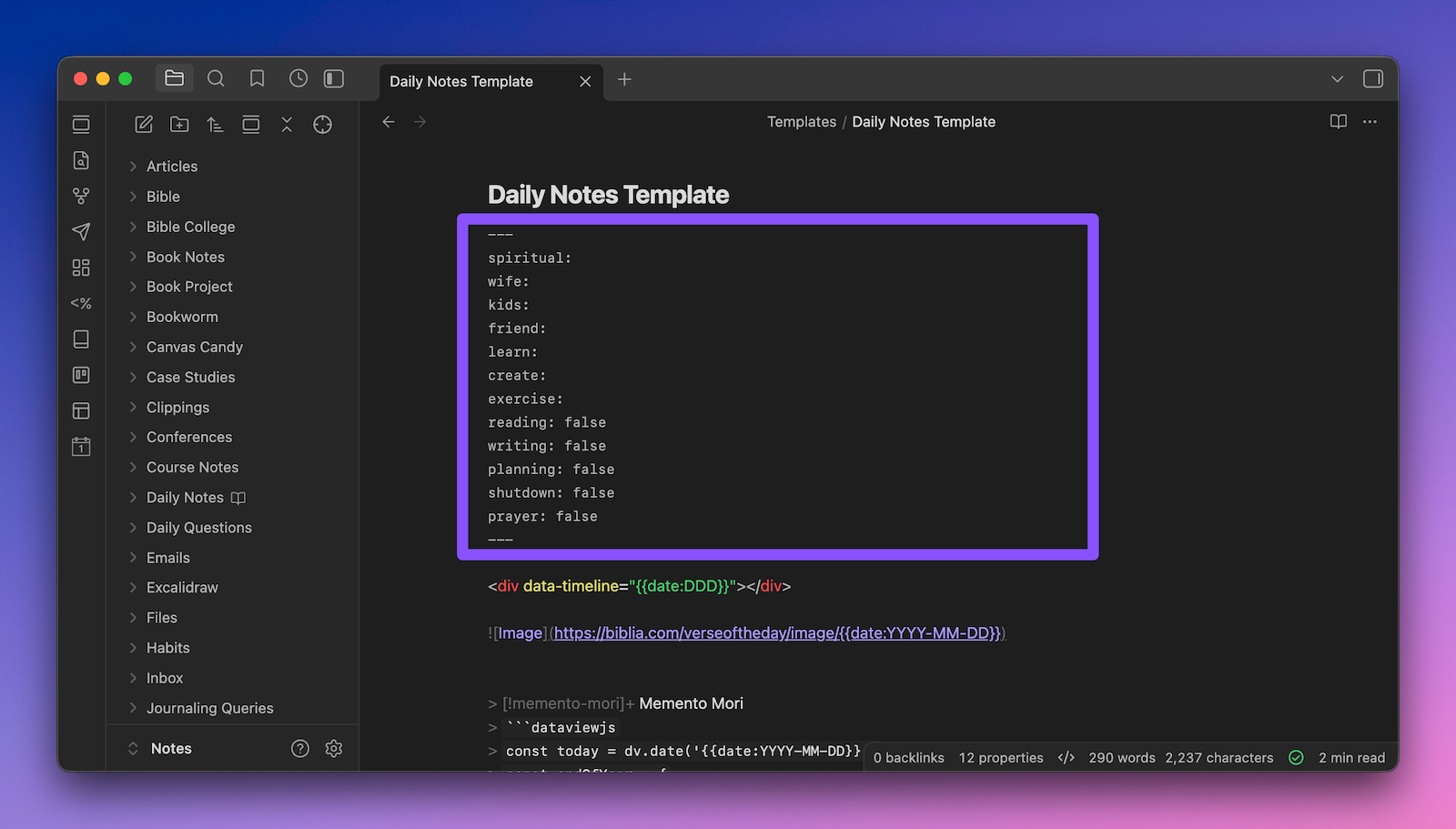Open the biblia.com verse of the day link
This screenshot has height=829, width=1456.
777,633
